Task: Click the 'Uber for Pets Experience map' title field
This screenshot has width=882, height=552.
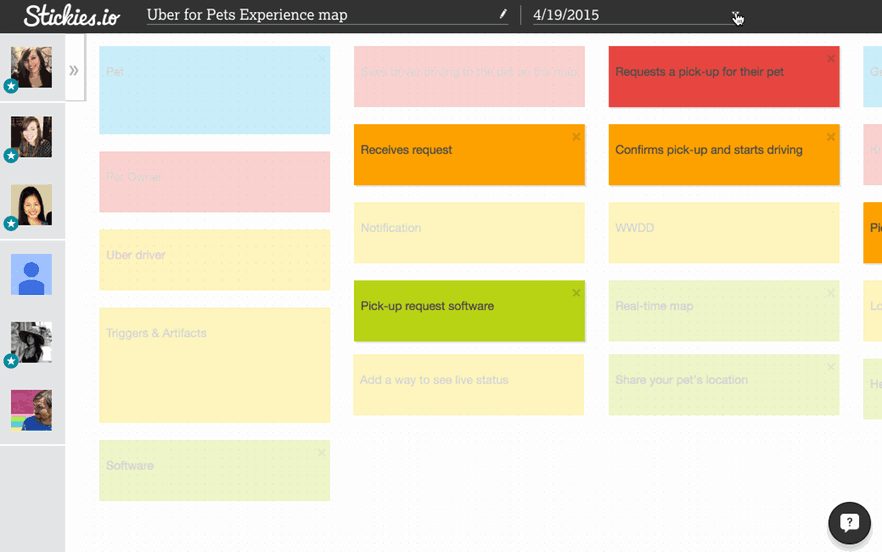Action: pyautogui.click(x=320, y=15)
